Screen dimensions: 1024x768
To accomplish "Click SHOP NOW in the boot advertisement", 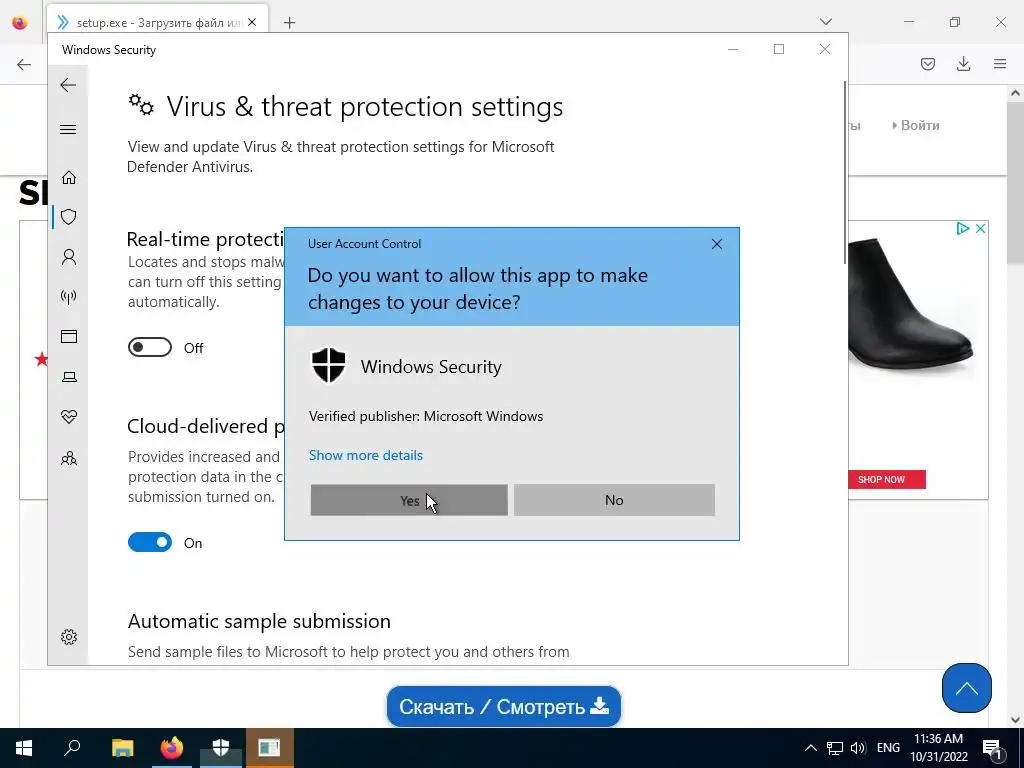I will tap(887, 479).
